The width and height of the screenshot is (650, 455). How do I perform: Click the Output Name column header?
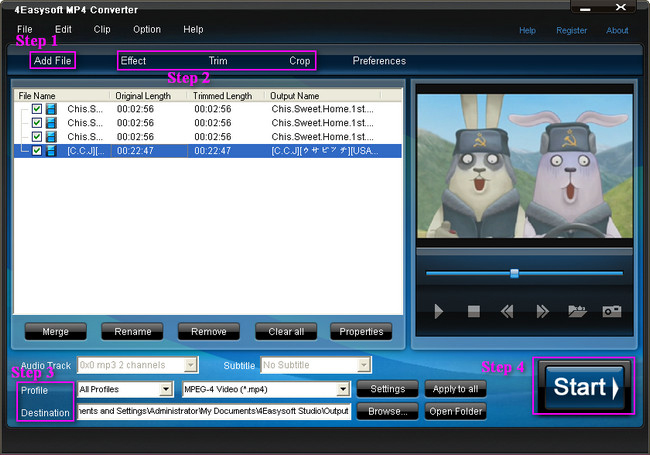pos(323,96)
